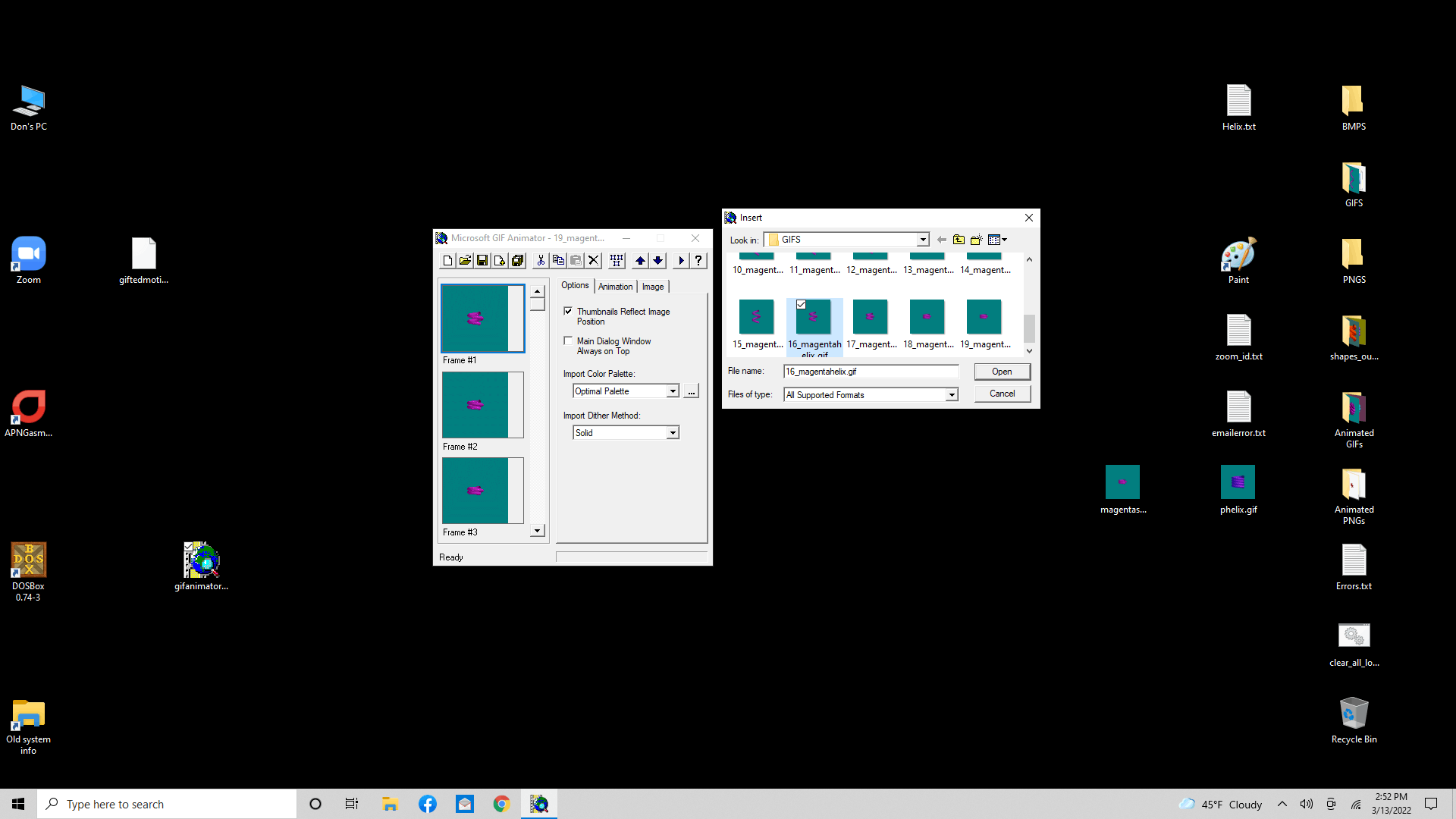Open the View Menu dropdown in Insert dialog
1456x819 pixels.
[x=997, y=240]
